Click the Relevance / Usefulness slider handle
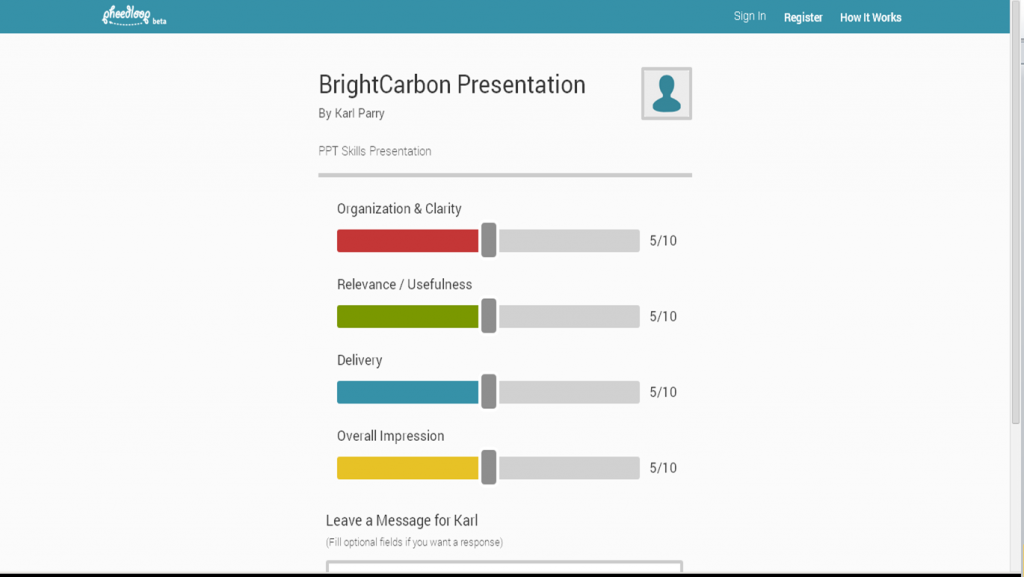The height and width of the screenshot is (577, 1024). tap(489, 316)
